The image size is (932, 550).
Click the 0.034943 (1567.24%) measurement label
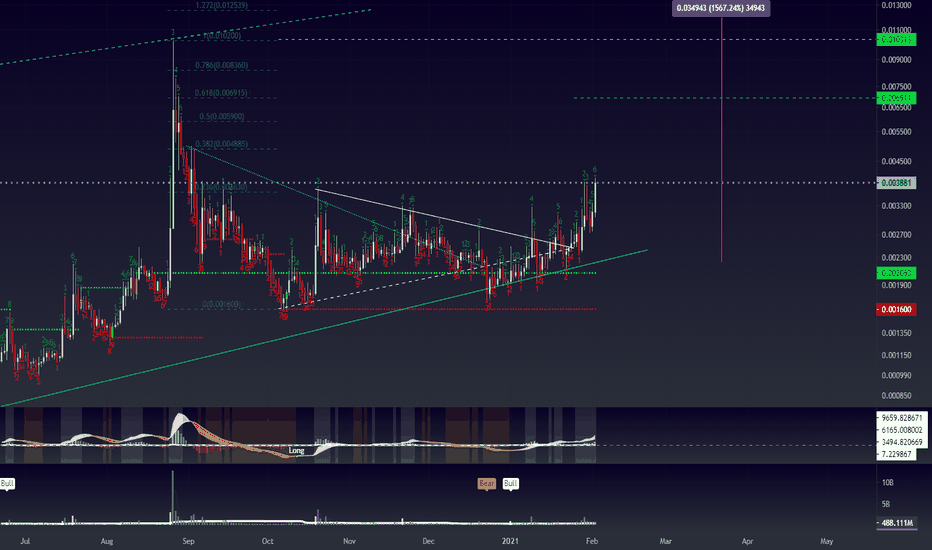[x=721, y=8]
